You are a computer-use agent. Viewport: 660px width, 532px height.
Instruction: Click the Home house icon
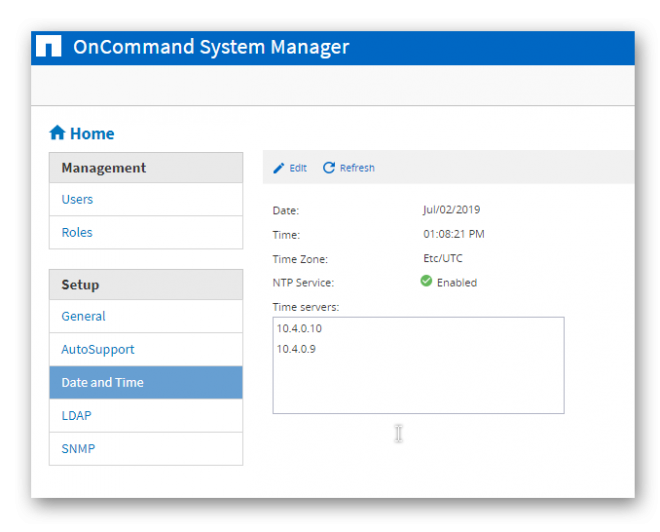click(x=57, y=133)
